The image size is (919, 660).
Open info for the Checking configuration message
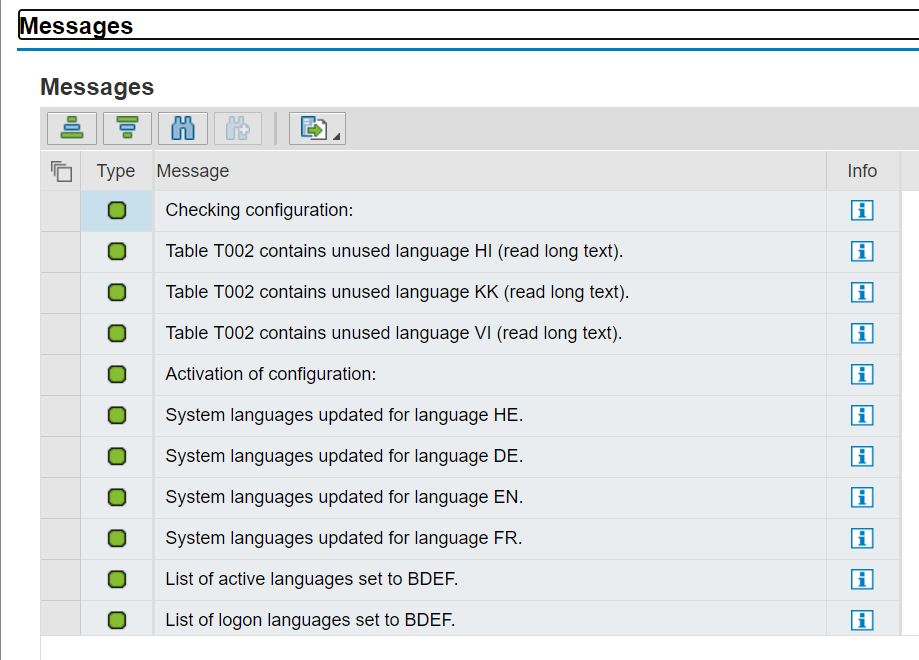[861, 211]
